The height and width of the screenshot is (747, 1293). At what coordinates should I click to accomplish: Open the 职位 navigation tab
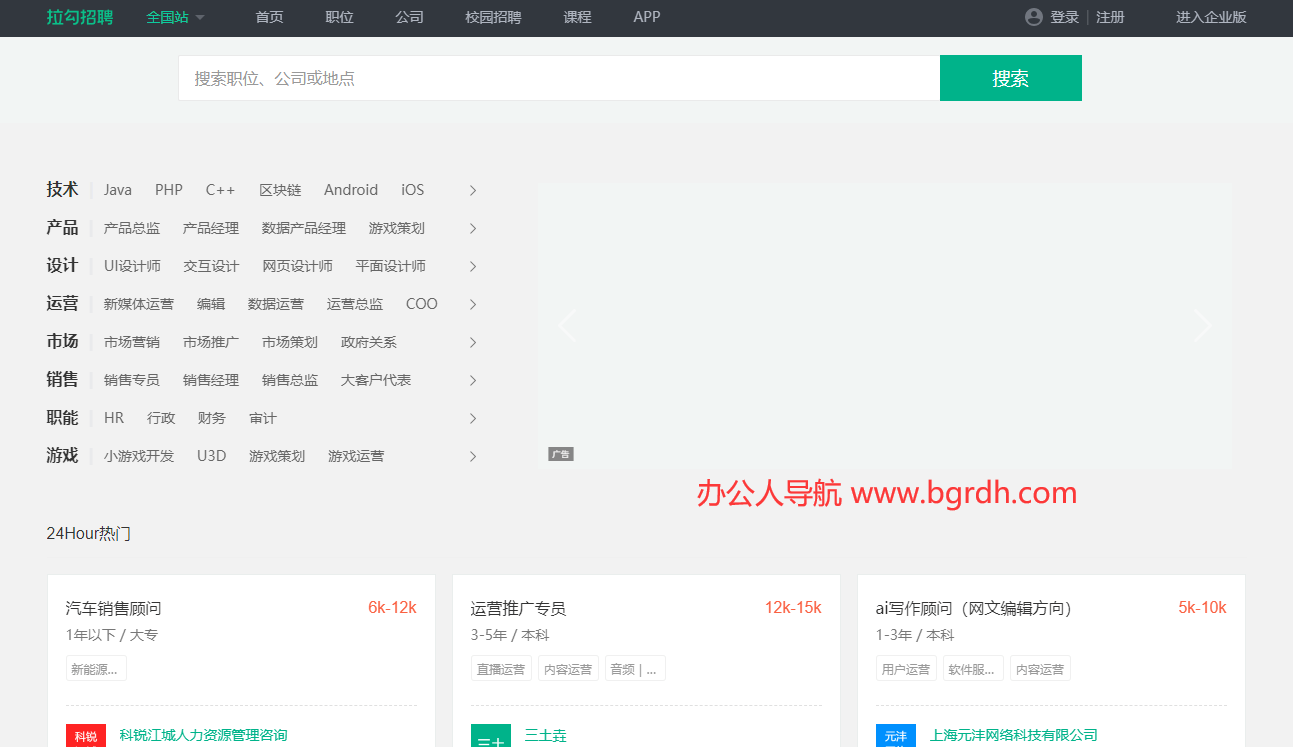pyautogui.click(x=339, y=17)
